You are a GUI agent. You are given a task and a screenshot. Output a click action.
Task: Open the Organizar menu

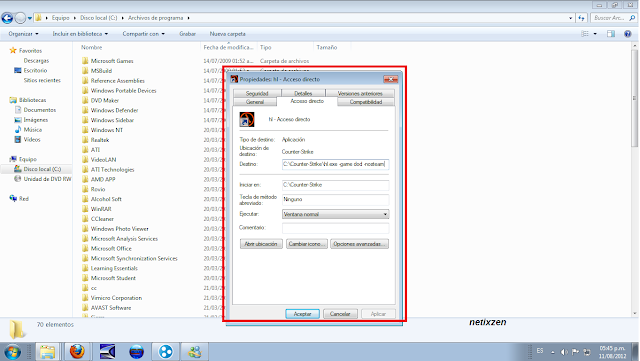point(23,34)
